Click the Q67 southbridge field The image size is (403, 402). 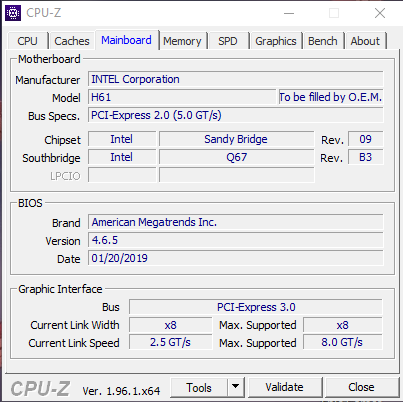point(236,157)
